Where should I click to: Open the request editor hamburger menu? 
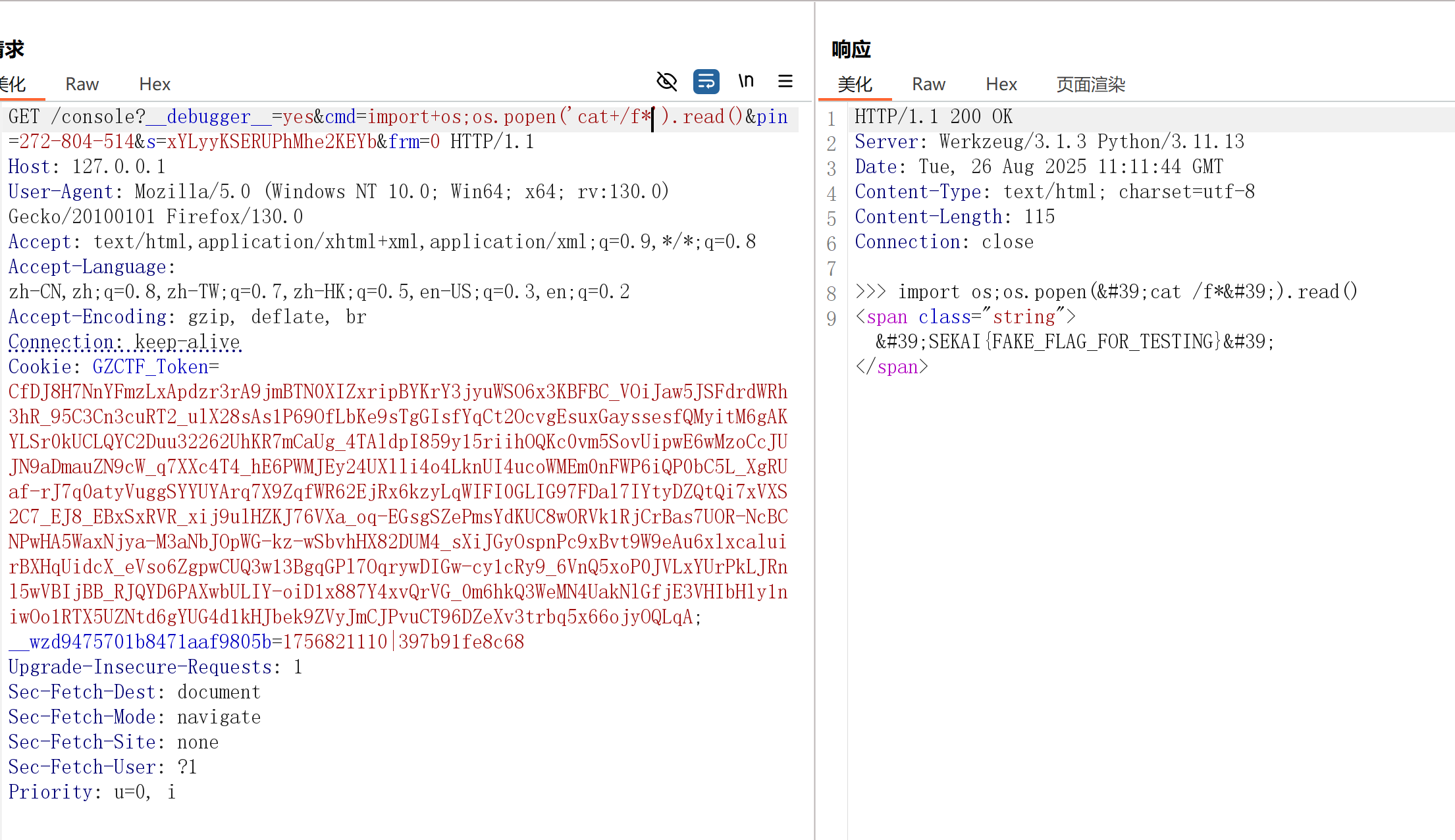[785, 82]
